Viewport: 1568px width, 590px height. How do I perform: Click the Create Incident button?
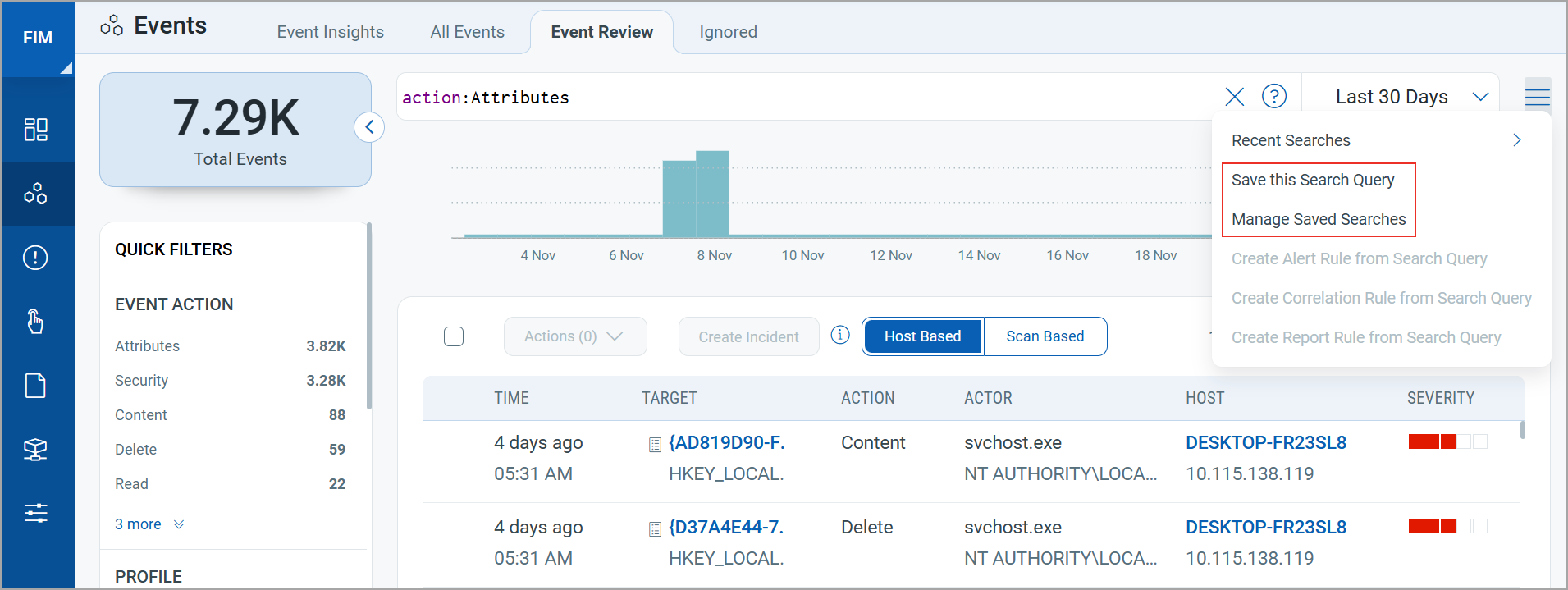point(749,336)
